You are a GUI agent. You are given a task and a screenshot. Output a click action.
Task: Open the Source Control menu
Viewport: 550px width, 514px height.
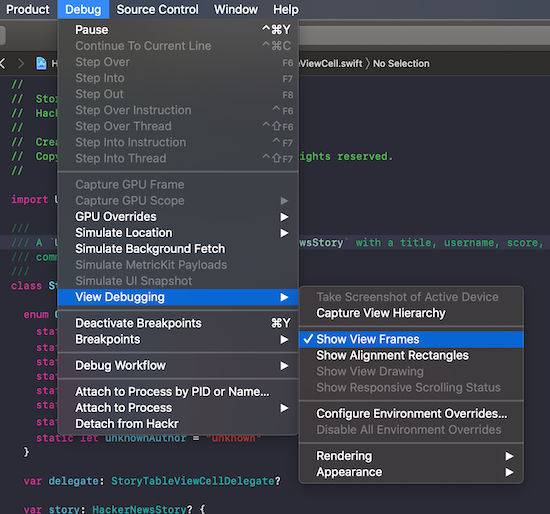(157, 9)
